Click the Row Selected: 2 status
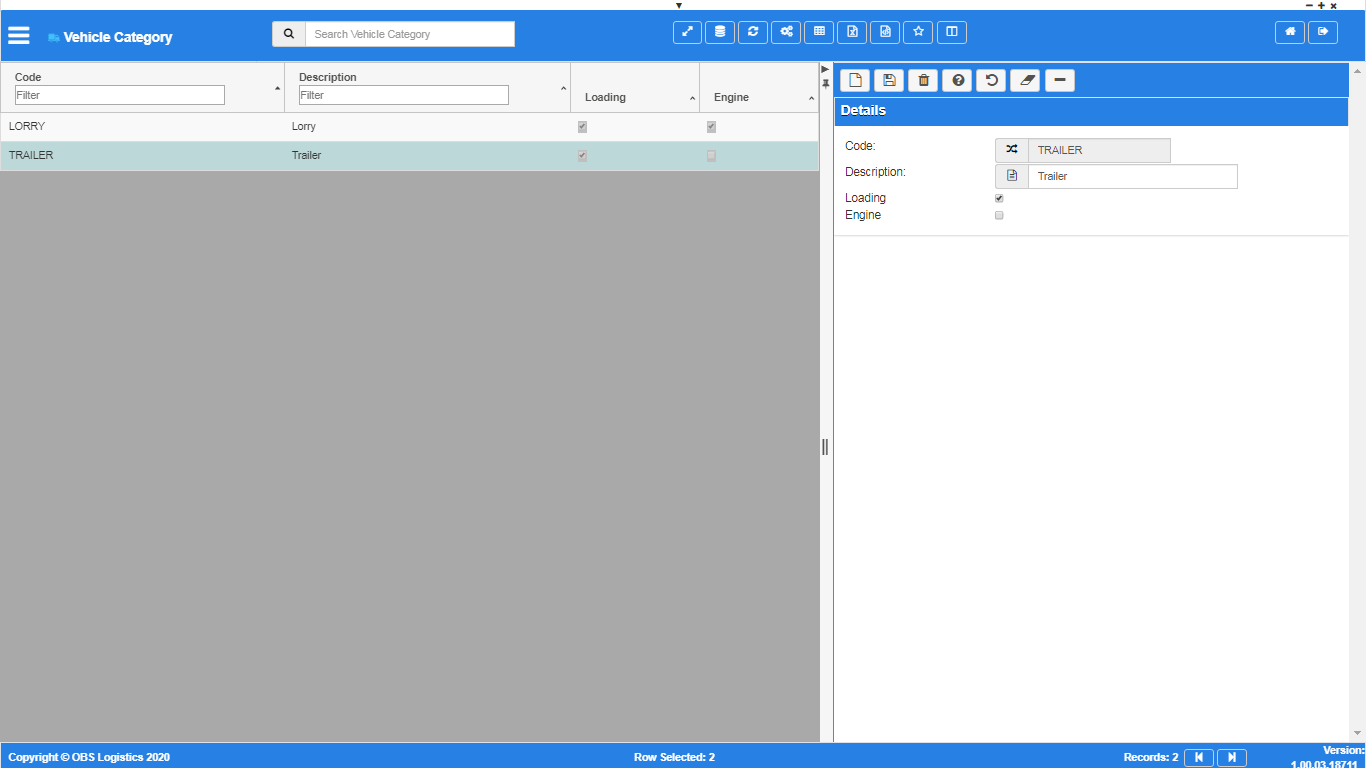 pyautogui.click(x=674, y=757)
